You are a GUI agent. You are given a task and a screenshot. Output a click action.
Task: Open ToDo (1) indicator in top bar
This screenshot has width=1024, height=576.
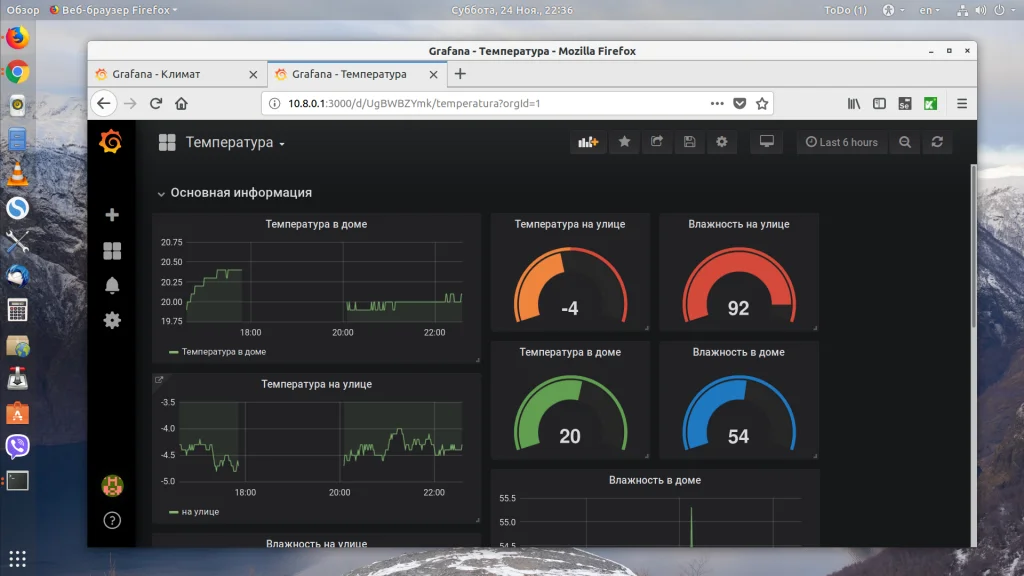(845, 10)
